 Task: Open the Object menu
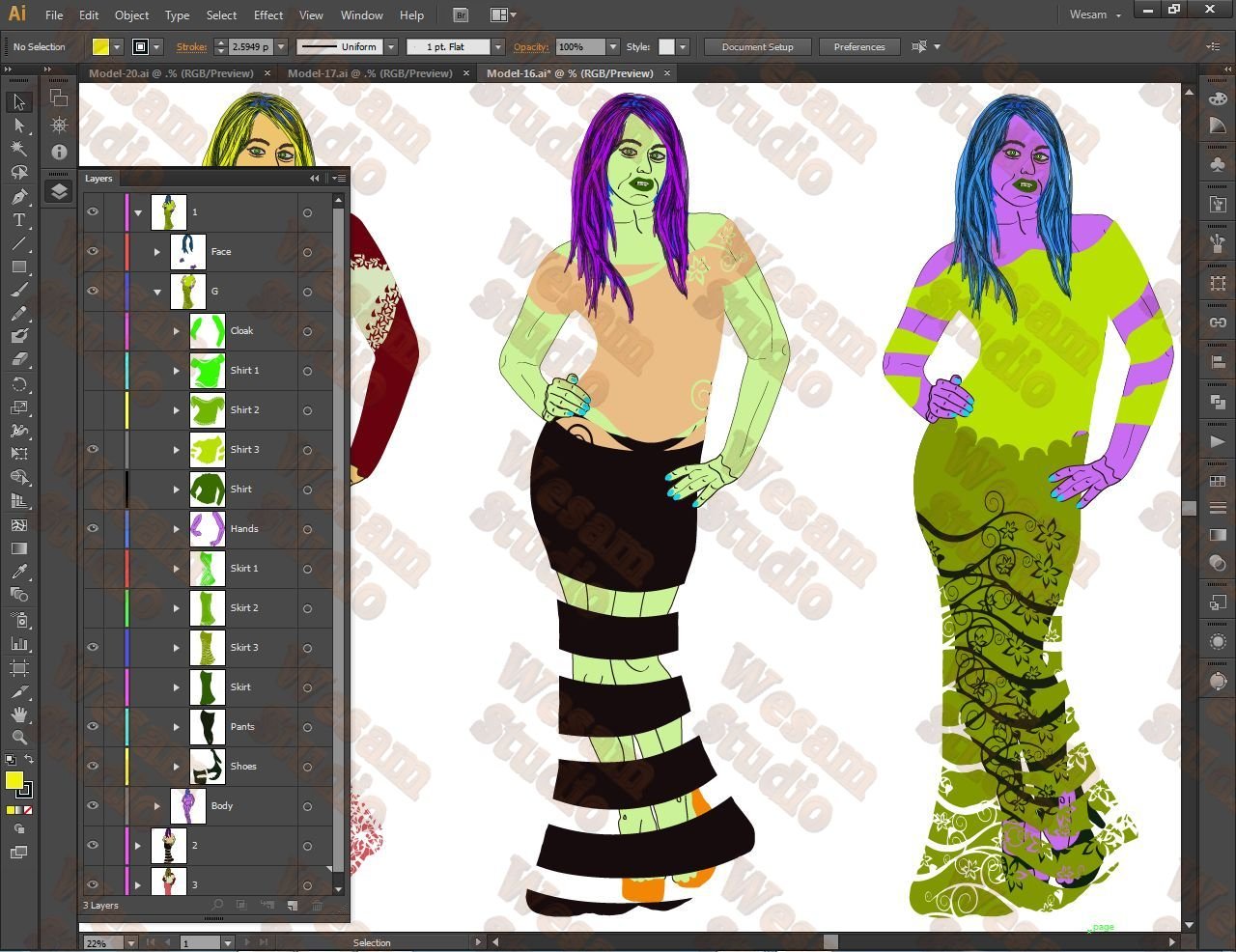(131, 15)
